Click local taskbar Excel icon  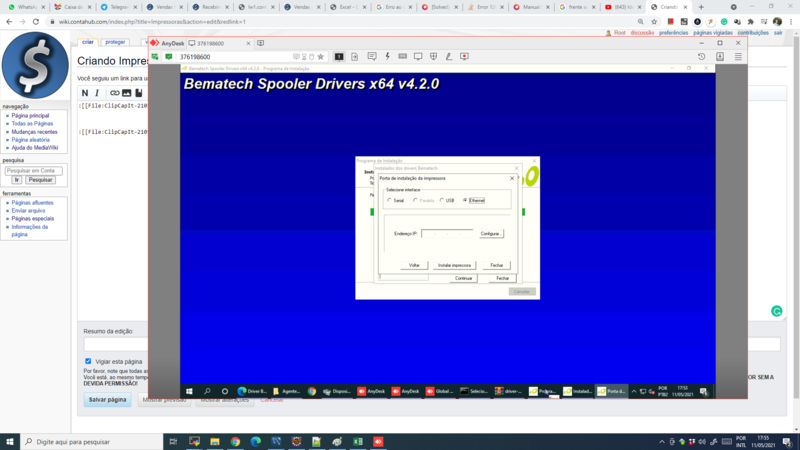[358, 442]
